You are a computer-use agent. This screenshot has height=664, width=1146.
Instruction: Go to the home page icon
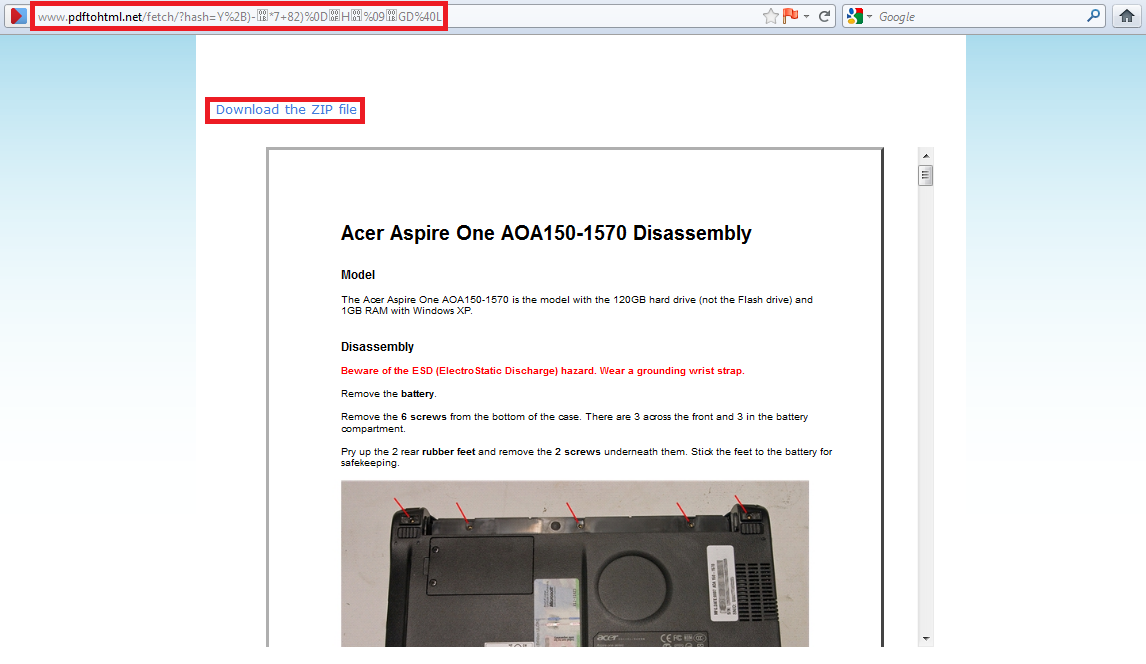[x=1127, y=16]
